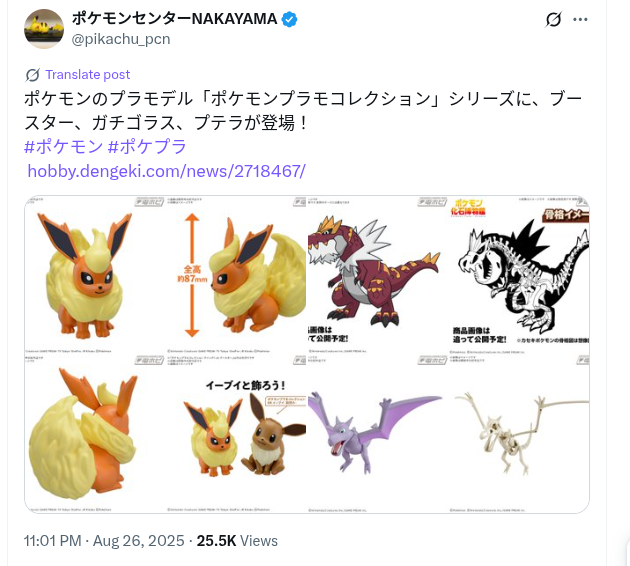Click the 11:01 PM Aug 26 timestamp
The height and width of the screenshot is (566, 630).
[104, 541]
